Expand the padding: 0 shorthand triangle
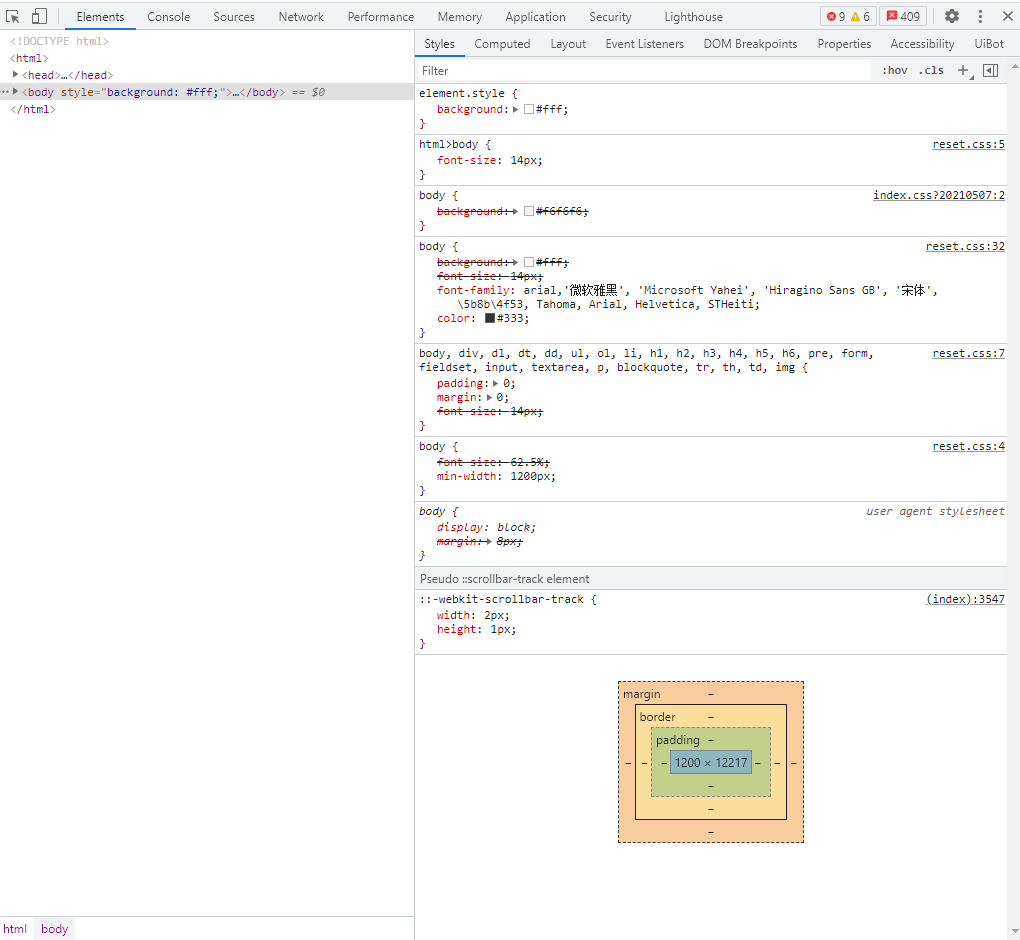The height and width of the screenshot is (940, 1020). tap(495, 383)
